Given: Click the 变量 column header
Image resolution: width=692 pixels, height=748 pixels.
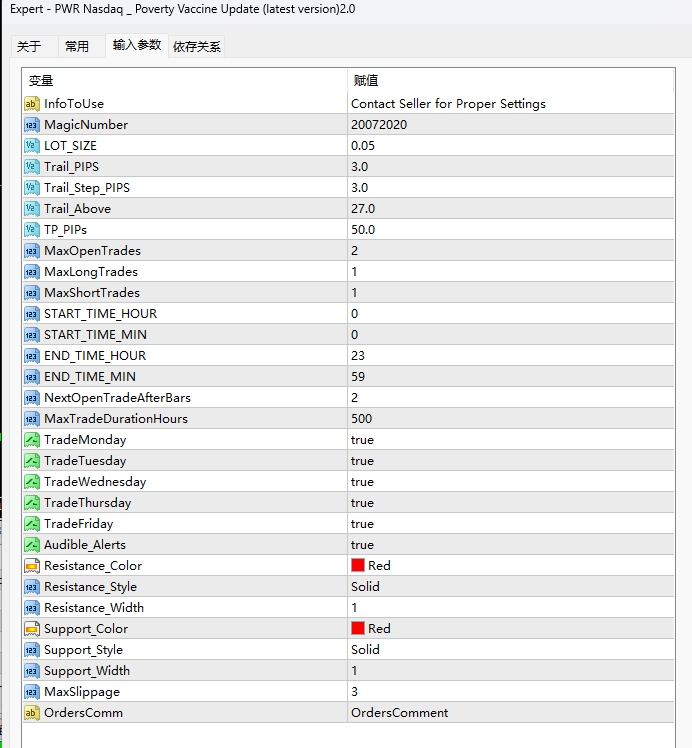Looking at the screenshot, I should [41, 81].
